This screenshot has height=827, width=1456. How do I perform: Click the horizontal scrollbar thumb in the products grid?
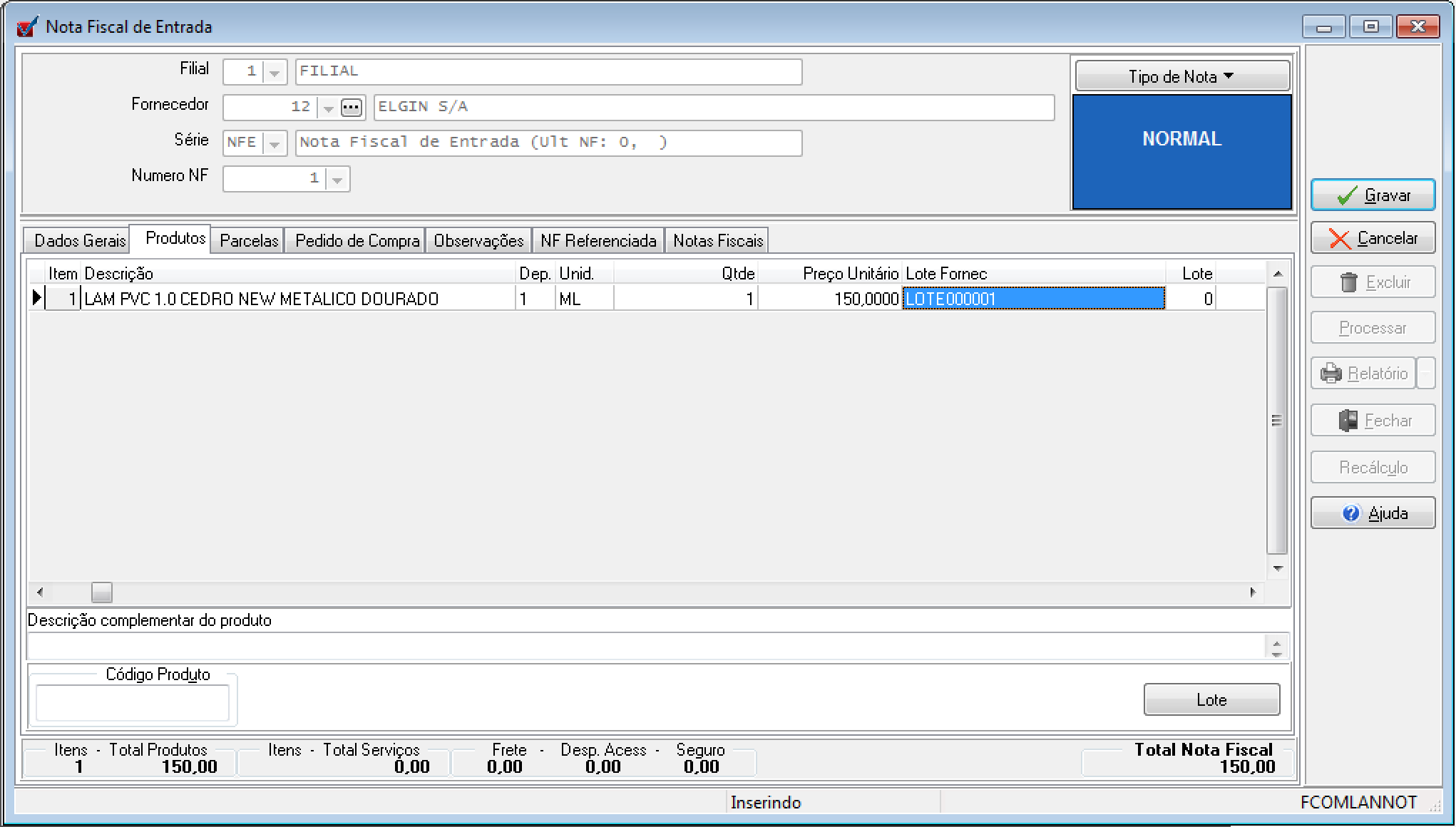[102, 592]
